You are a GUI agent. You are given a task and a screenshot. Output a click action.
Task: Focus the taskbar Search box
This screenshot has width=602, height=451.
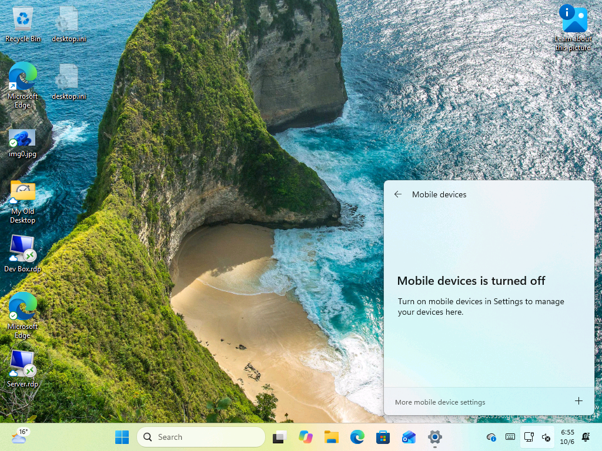point(201,437)
